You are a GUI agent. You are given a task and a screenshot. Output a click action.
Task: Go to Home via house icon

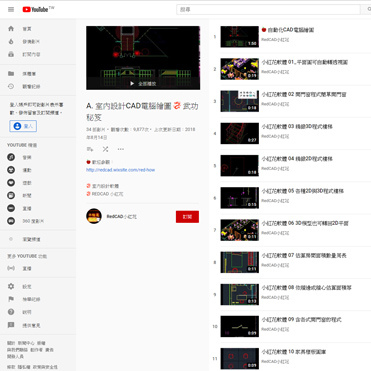pyautogui.click(x=11, y=29)
